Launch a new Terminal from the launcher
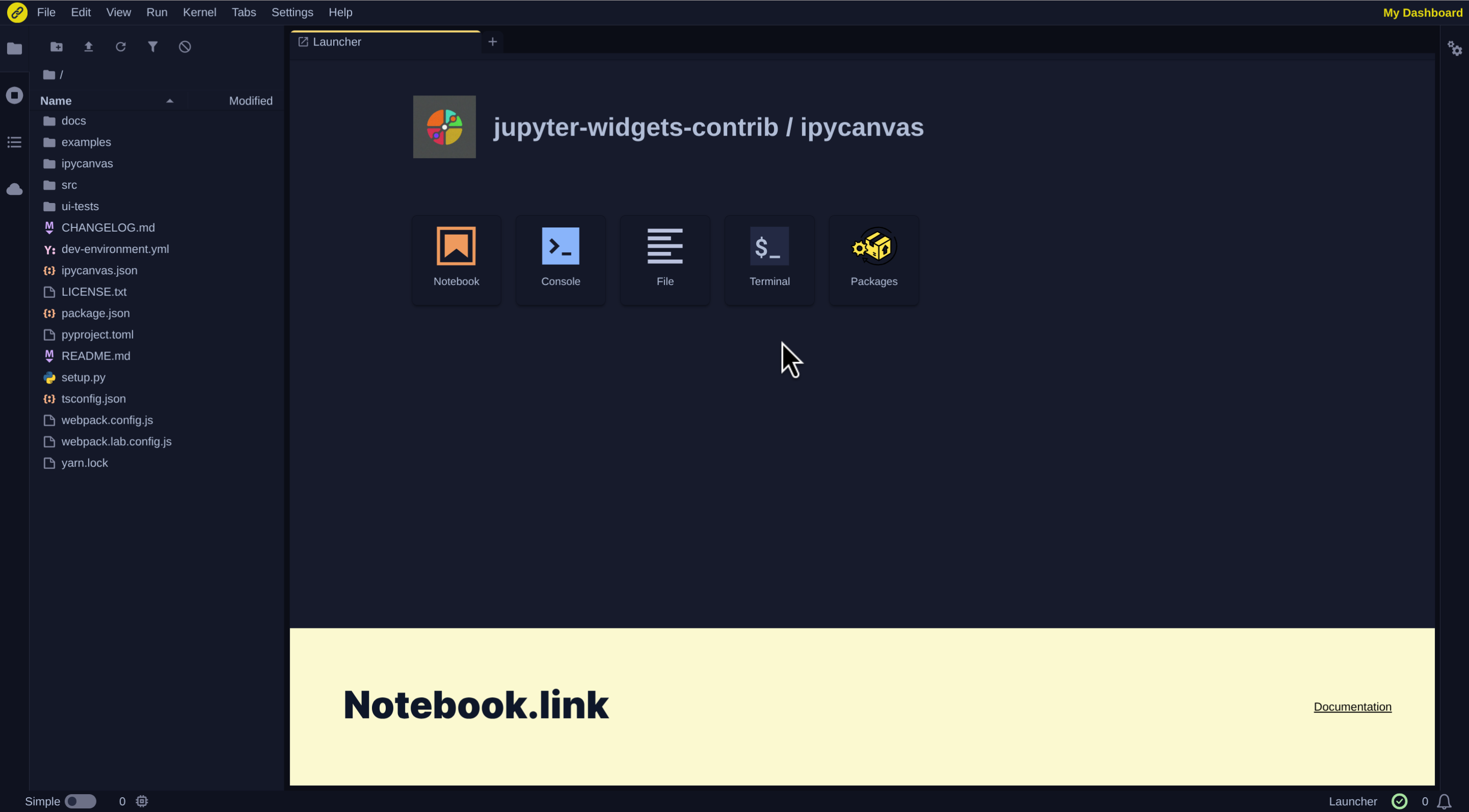Image resolution: width=1469 pixels, height=812 pixels. [x=769, y=260]
